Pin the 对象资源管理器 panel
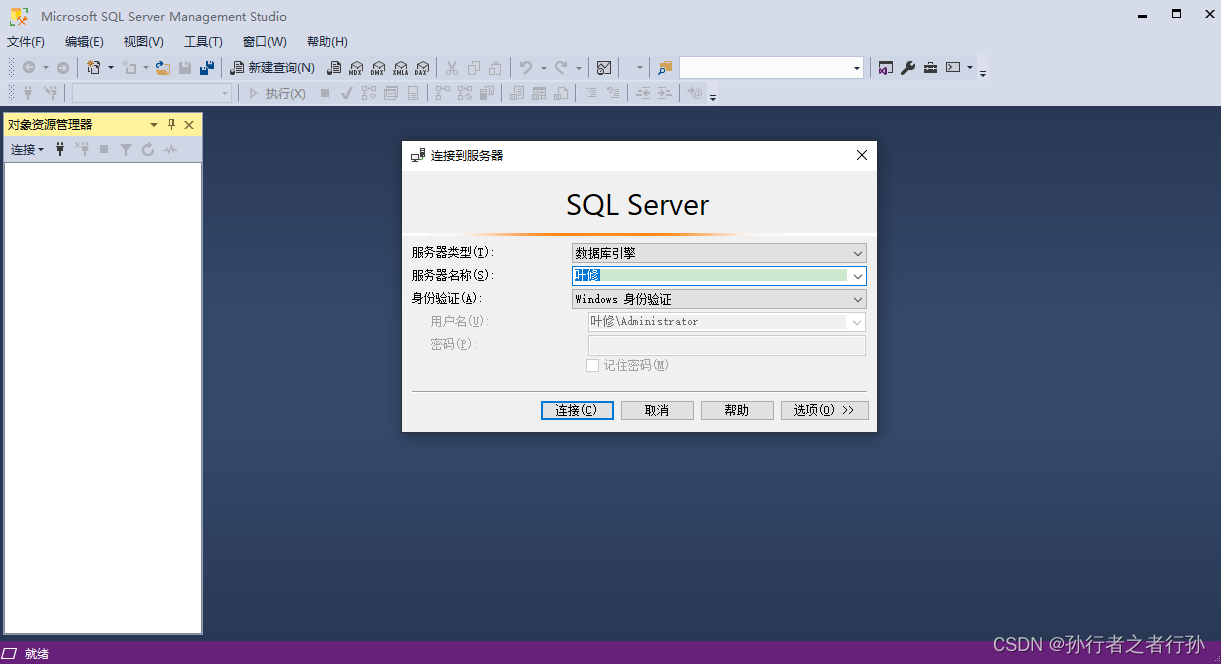Viewport: 1221px width, 664px height. tap(172, 124)
